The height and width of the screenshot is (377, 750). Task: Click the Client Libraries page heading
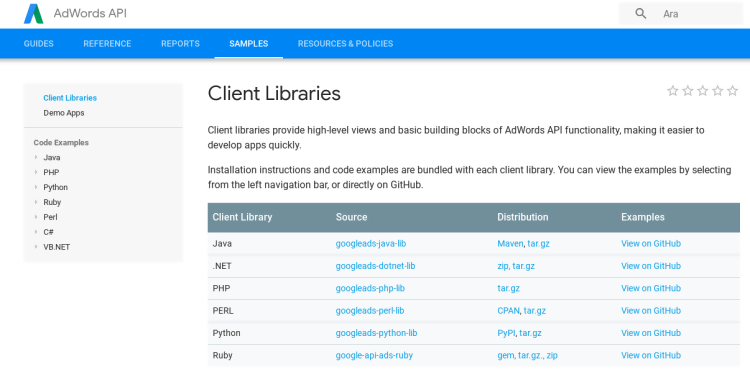pos(274,93)
